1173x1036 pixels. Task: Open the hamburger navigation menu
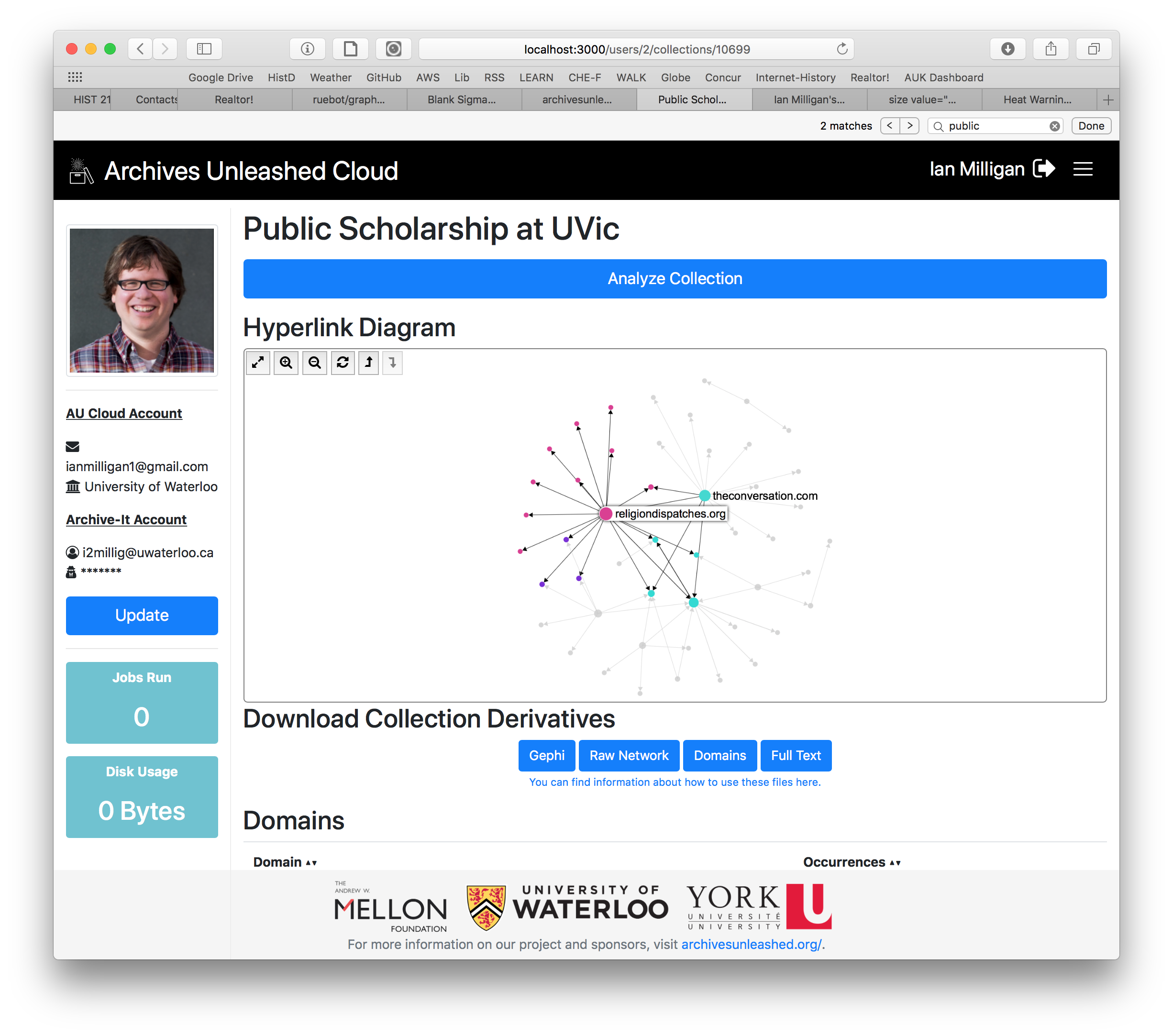1083,169
